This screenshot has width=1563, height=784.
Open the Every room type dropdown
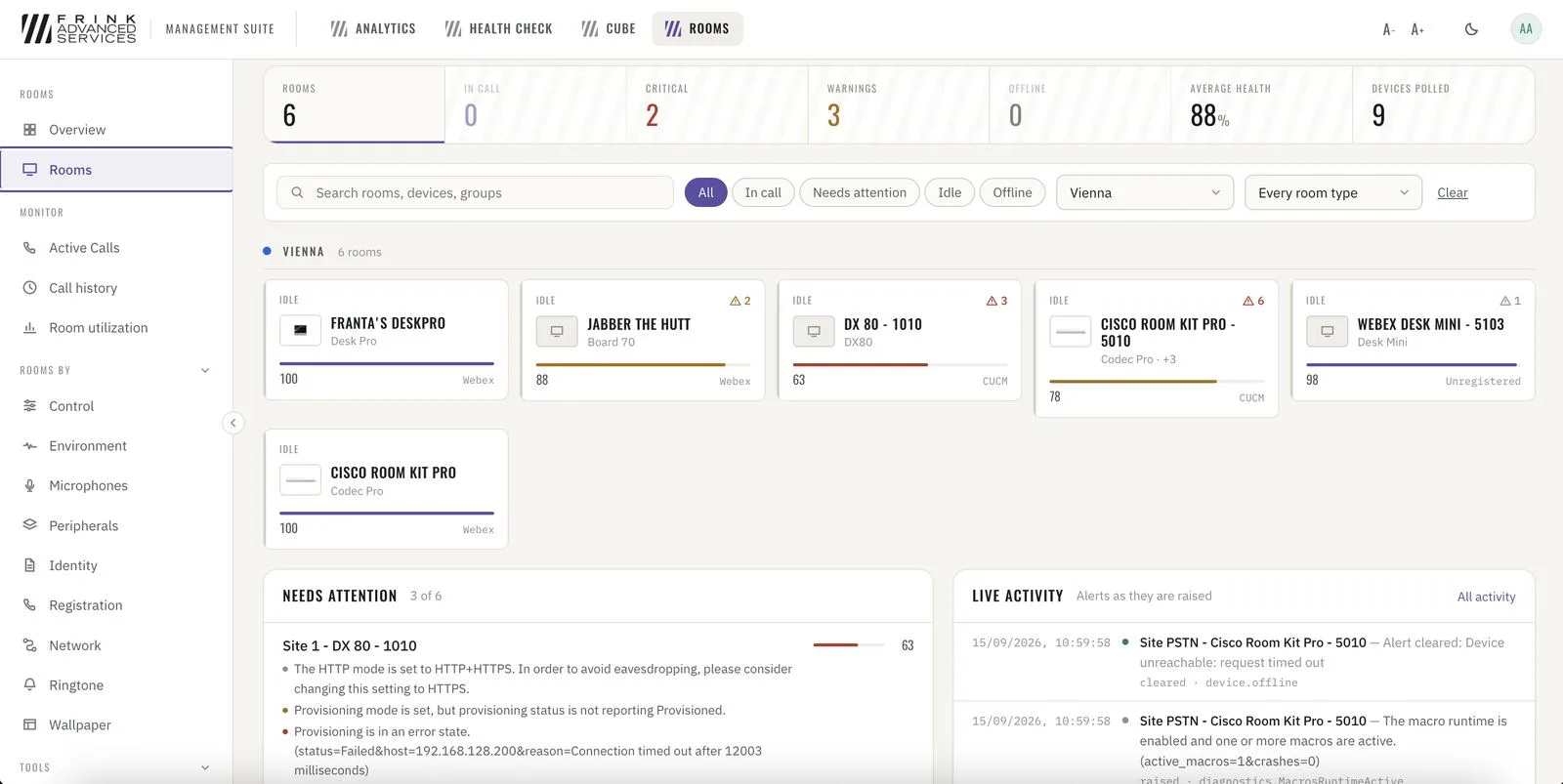pyautogui.click(x=1332, y=192)
